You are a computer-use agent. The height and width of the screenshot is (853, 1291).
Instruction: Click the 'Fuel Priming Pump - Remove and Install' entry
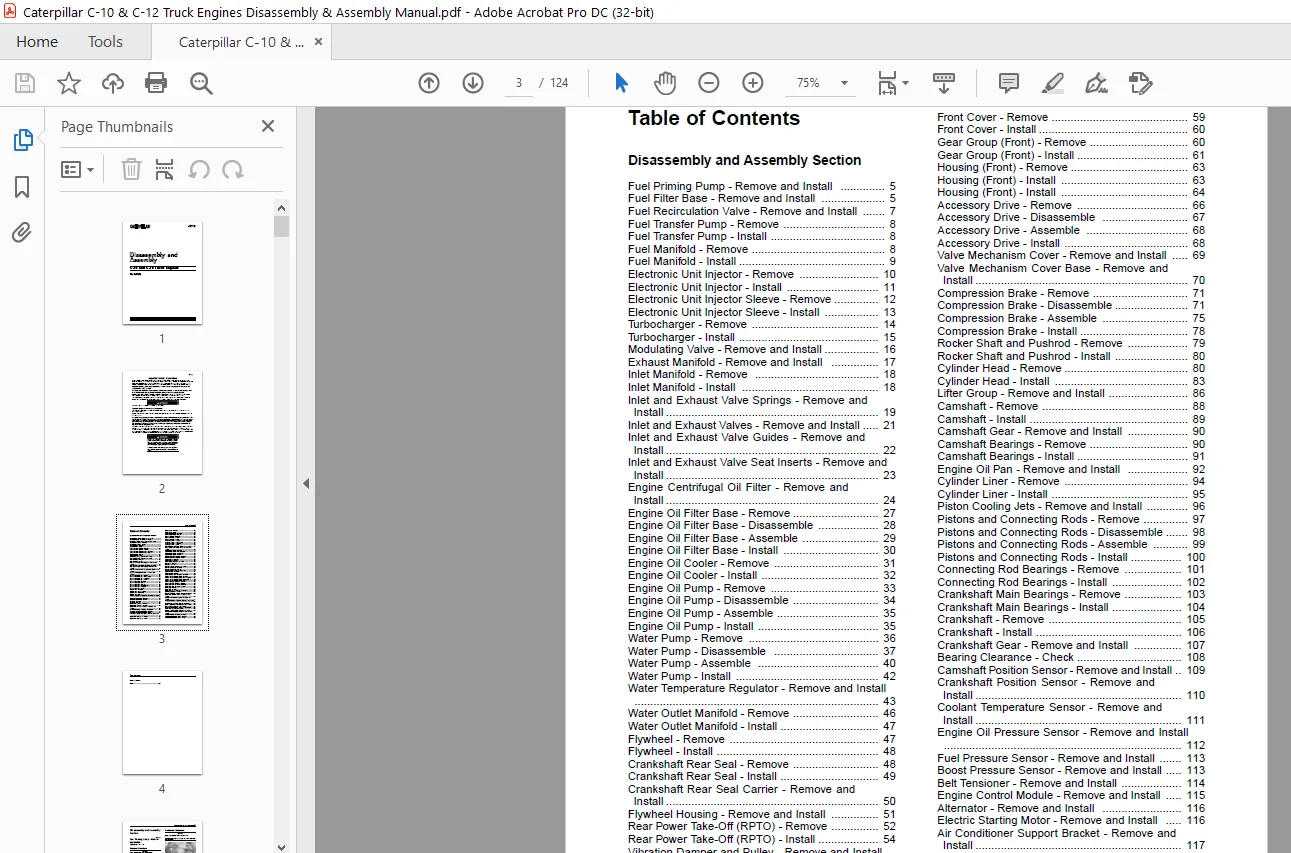point(762,186)
